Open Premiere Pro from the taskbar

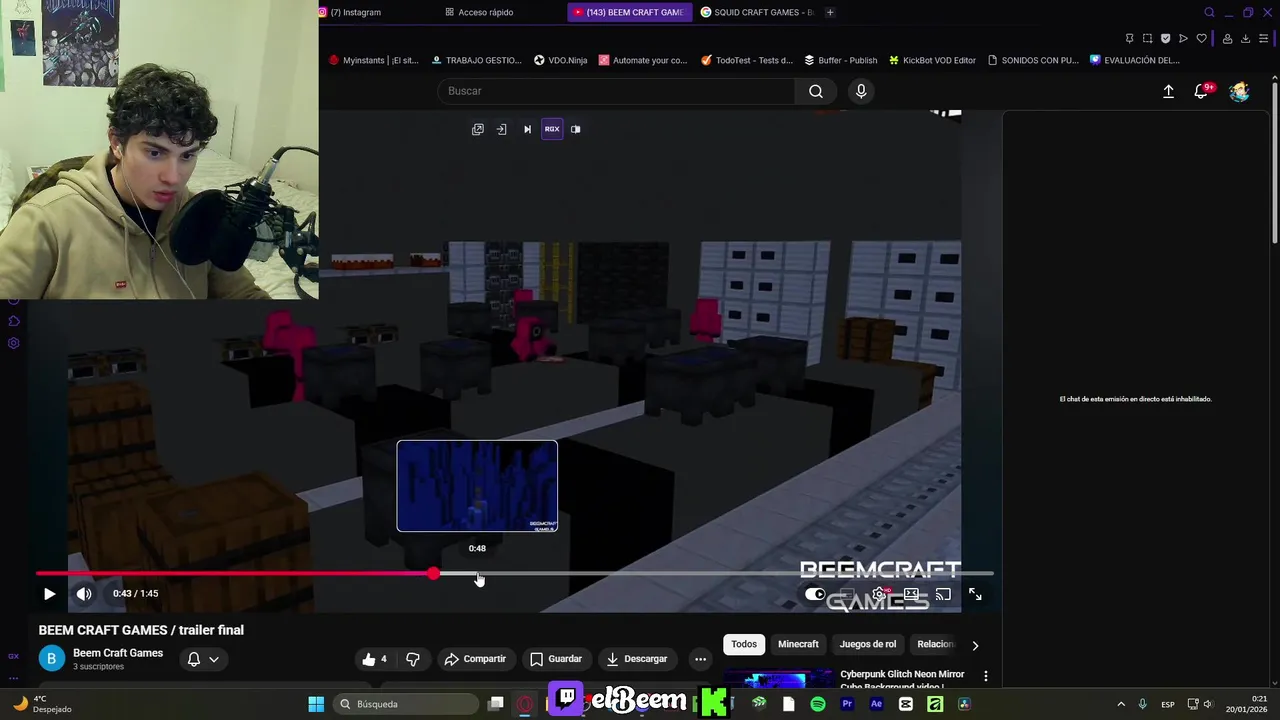coord(847,704)
